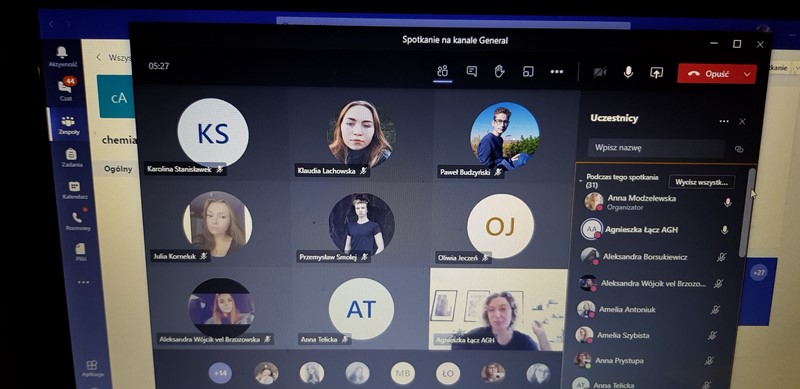
Task: Open the meeting chat icon
Action: 472,71
